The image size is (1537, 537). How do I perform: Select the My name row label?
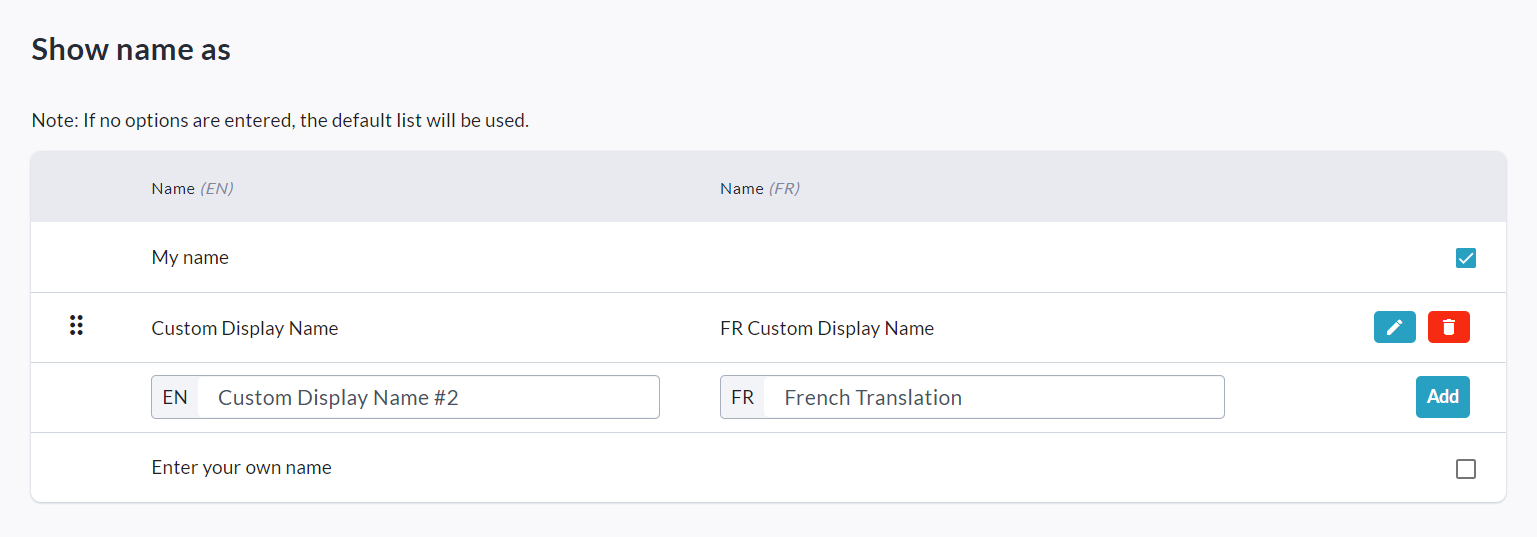point(190,257)
